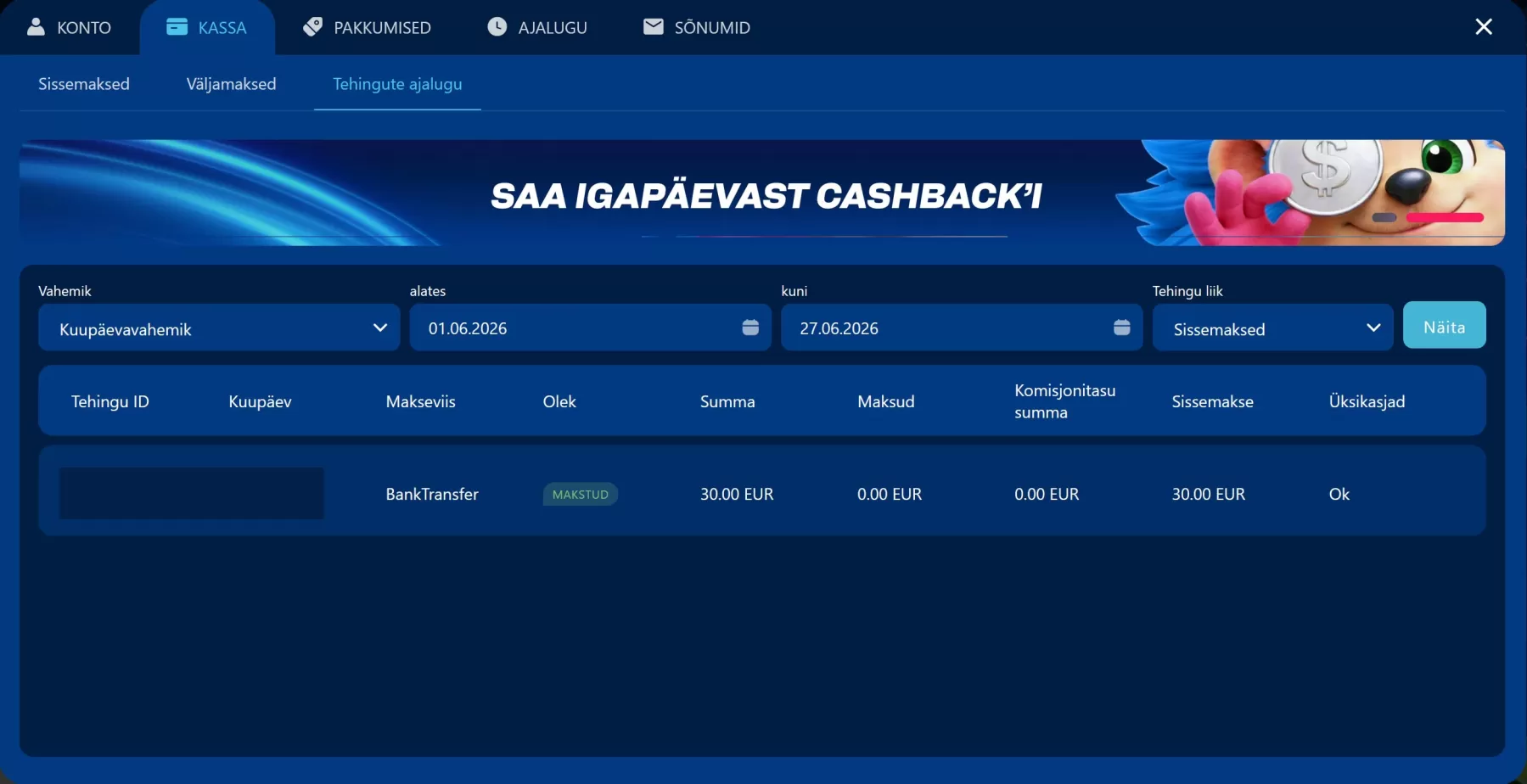Click the tag icon beside PAKKUMISED

312,27
